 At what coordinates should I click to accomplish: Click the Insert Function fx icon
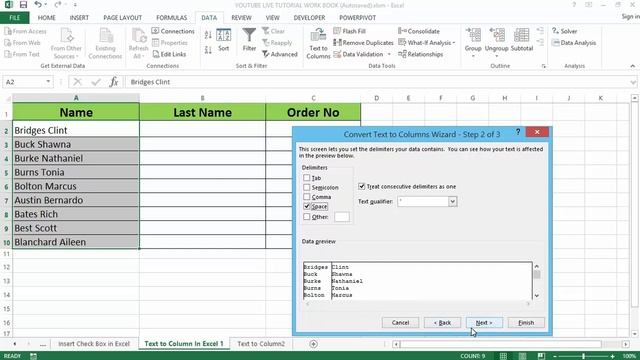[x=114, y=82]
